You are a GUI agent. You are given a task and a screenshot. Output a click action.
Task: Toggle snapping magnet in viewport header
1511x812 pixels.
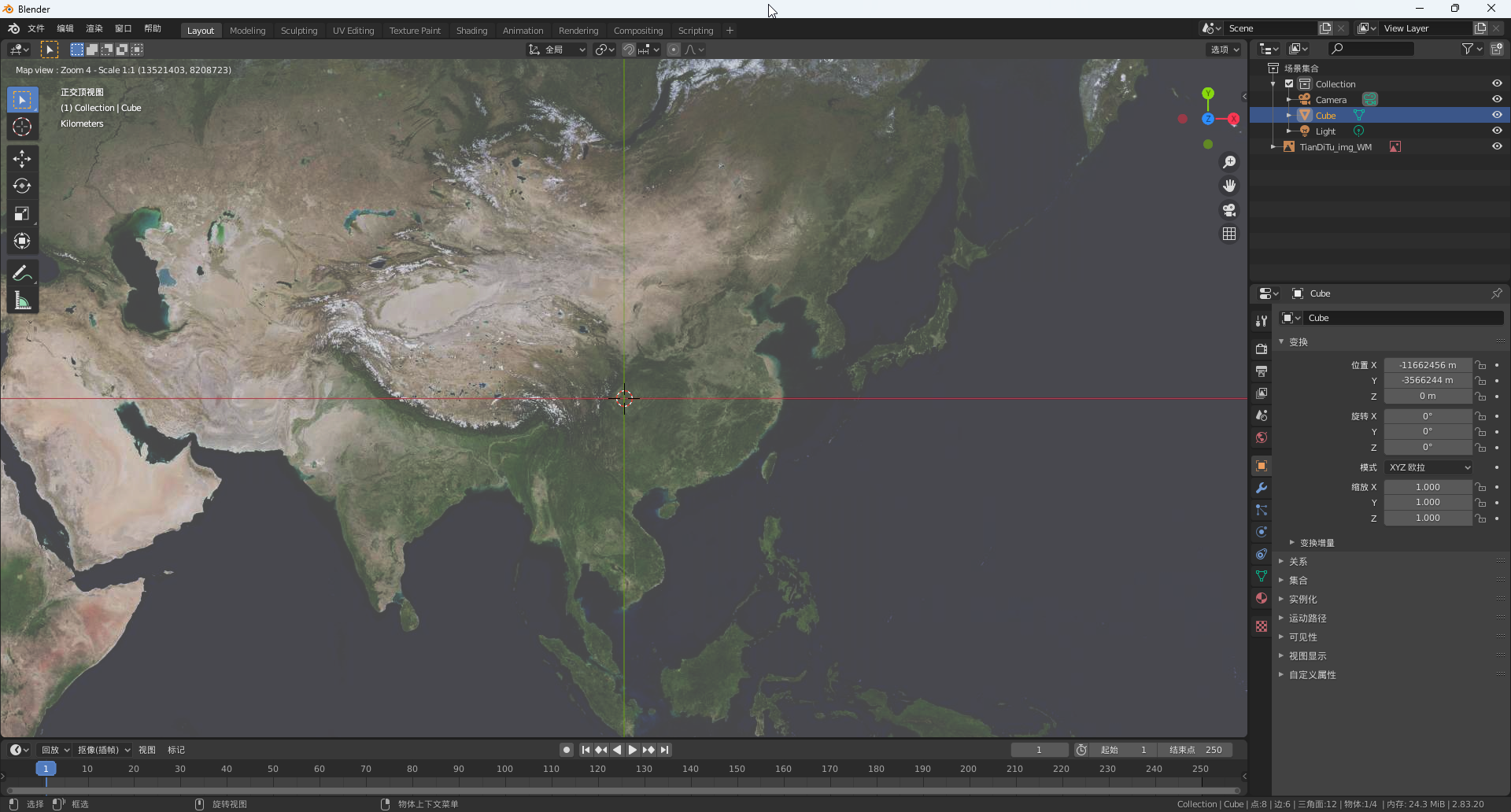tap(628, 50)
